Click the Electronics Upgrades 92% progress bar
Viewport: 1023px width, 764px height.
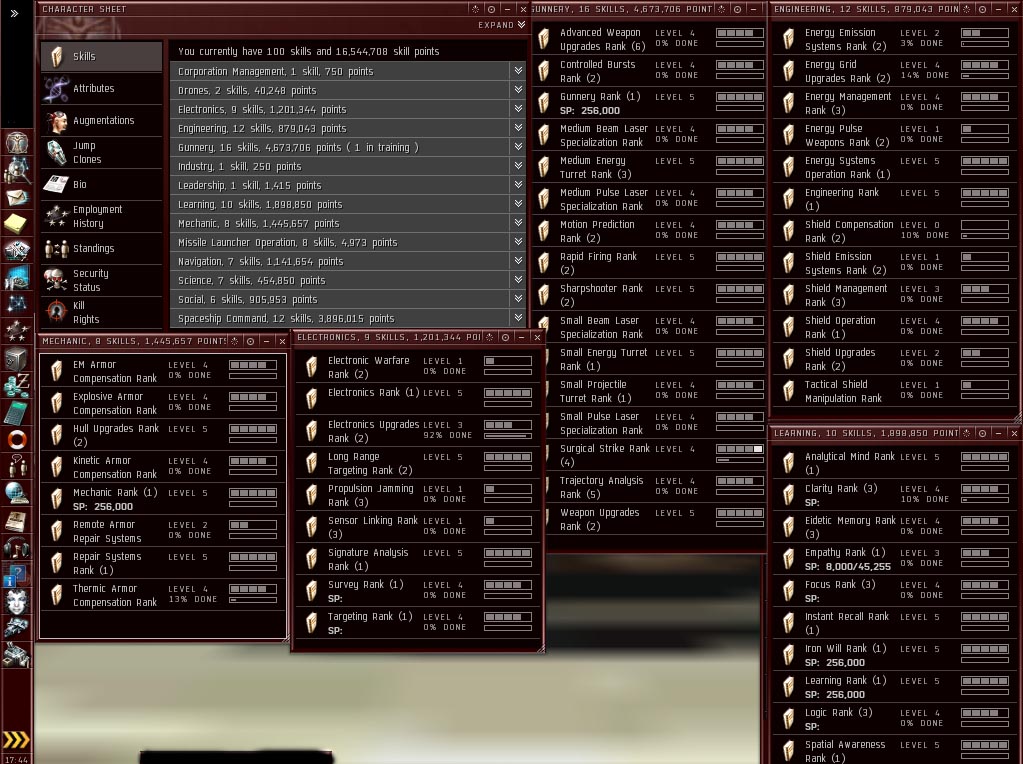pos(508,436)
